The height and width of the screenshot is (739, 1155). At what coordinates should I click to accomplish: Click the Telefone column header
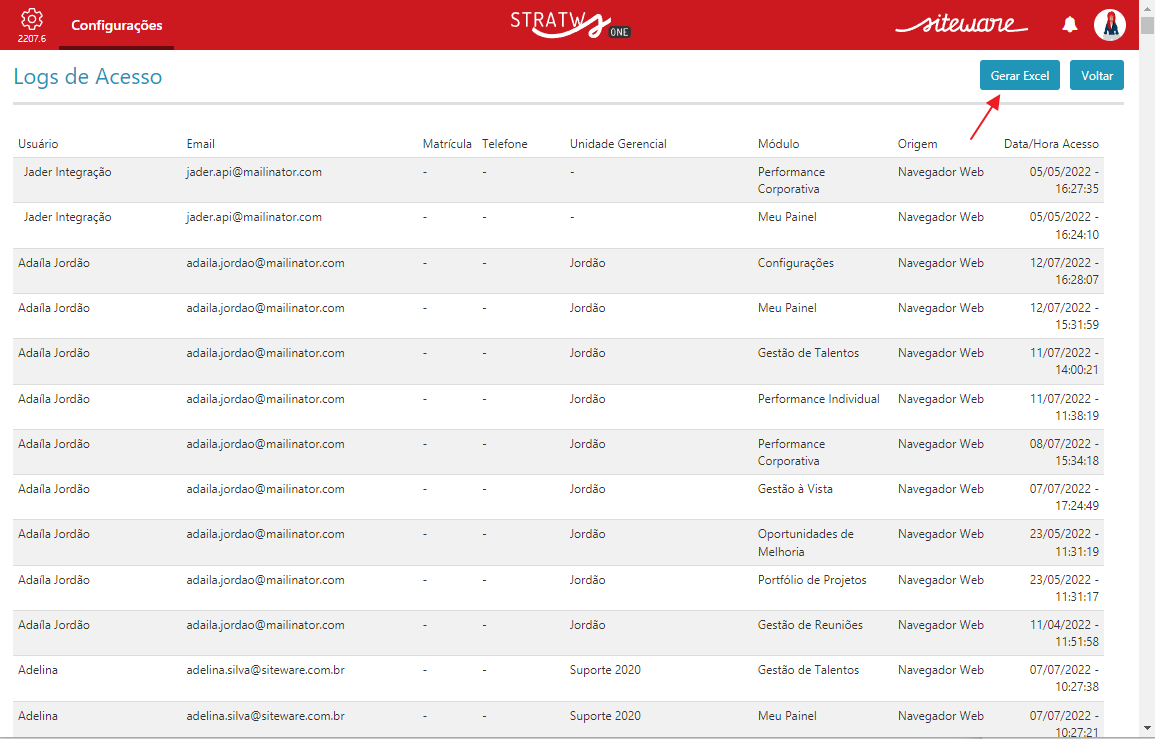505,144
